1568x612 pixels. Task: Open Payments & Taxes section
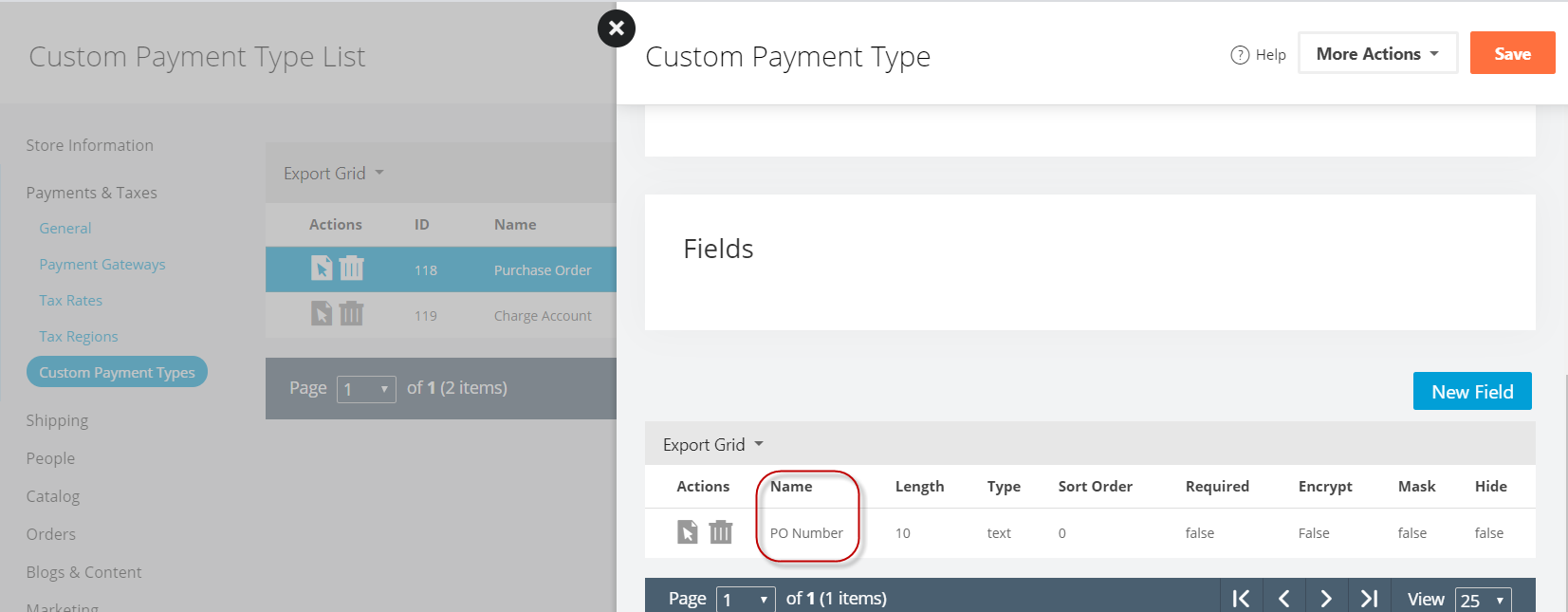[91, 193]
